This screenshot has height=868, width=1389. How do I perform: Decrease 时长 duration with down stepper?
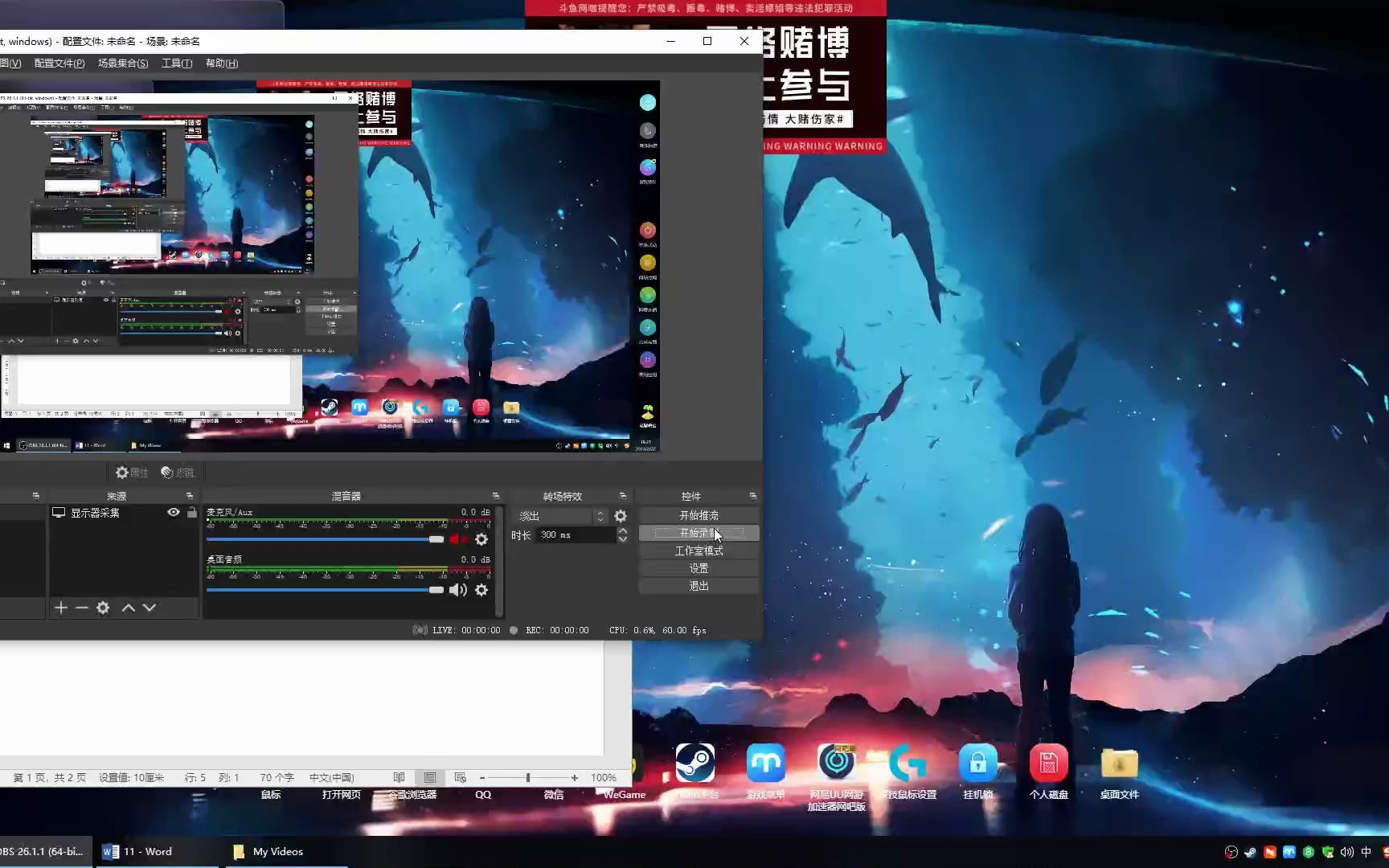622,539
